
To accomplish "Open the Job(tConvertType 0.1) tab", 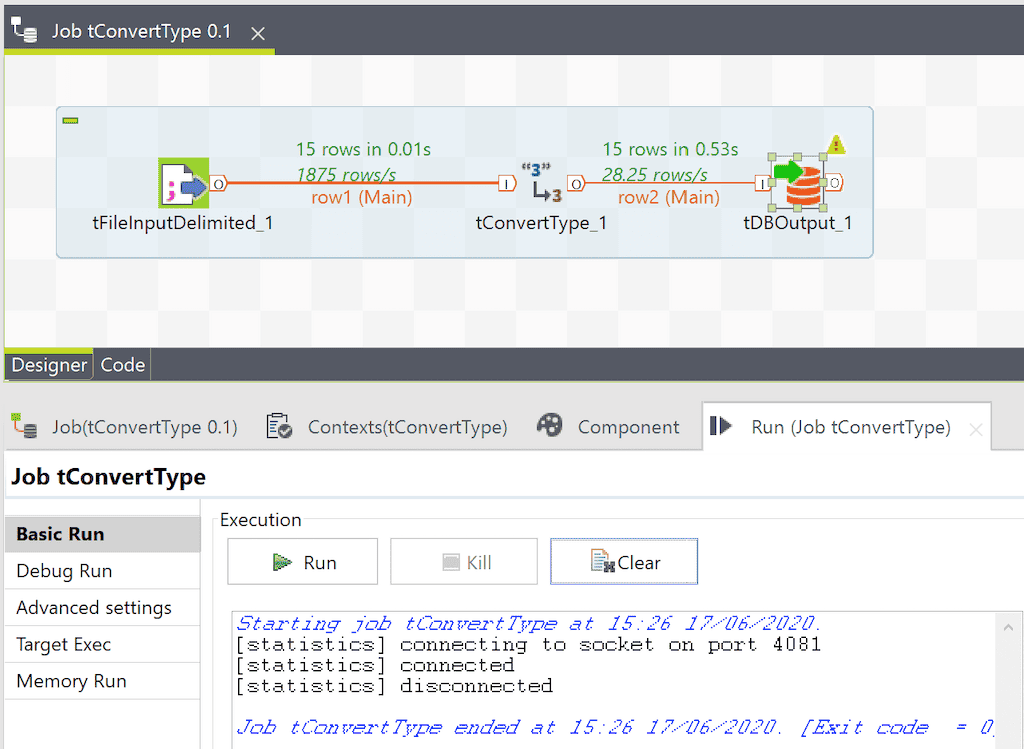I will tap(144, 426).
